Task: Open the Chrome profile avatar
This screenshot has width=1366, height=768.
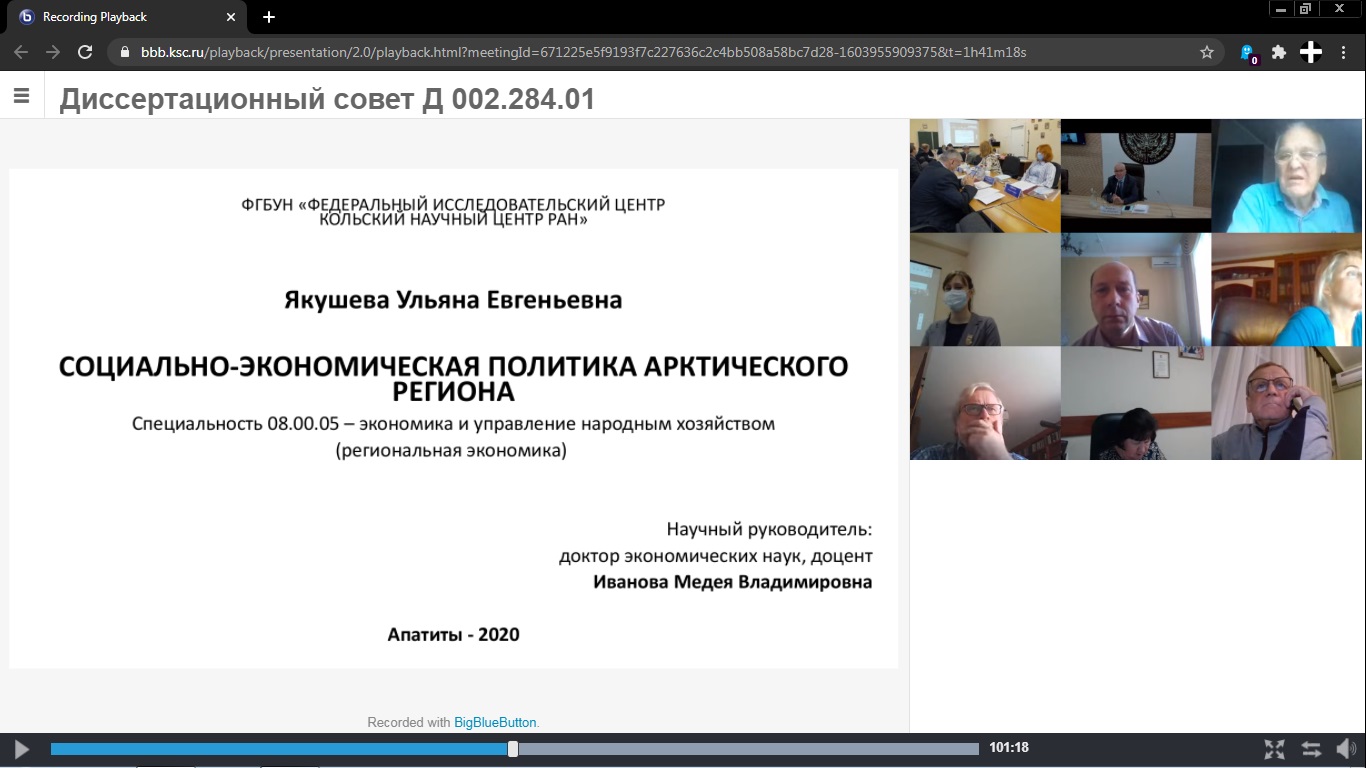Action: click(1310, 52)
